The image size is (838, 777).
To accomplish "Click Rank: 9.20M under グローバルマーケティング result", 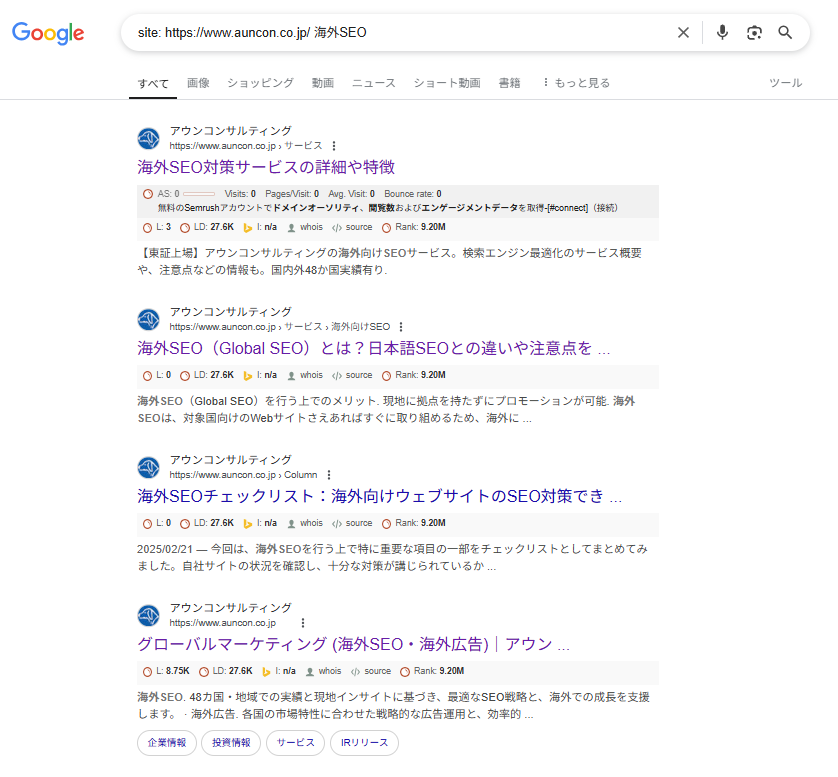I will [x=432, y=671].
